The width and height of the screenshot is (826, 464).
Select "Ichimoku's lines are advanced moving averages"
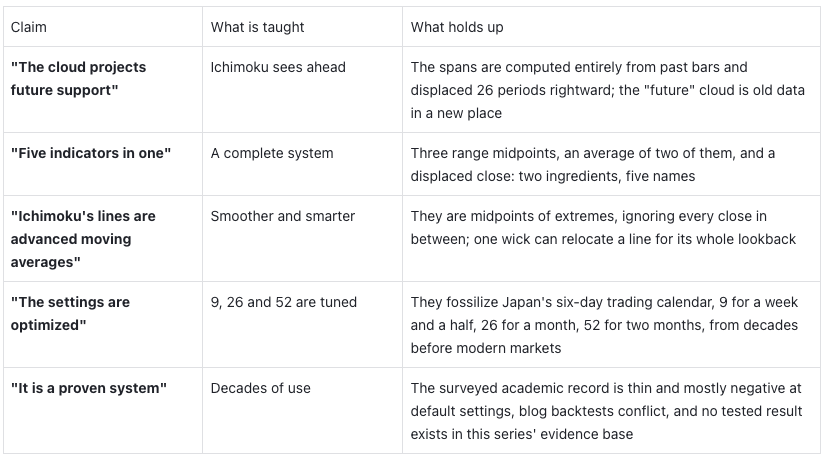coord(83,239)
